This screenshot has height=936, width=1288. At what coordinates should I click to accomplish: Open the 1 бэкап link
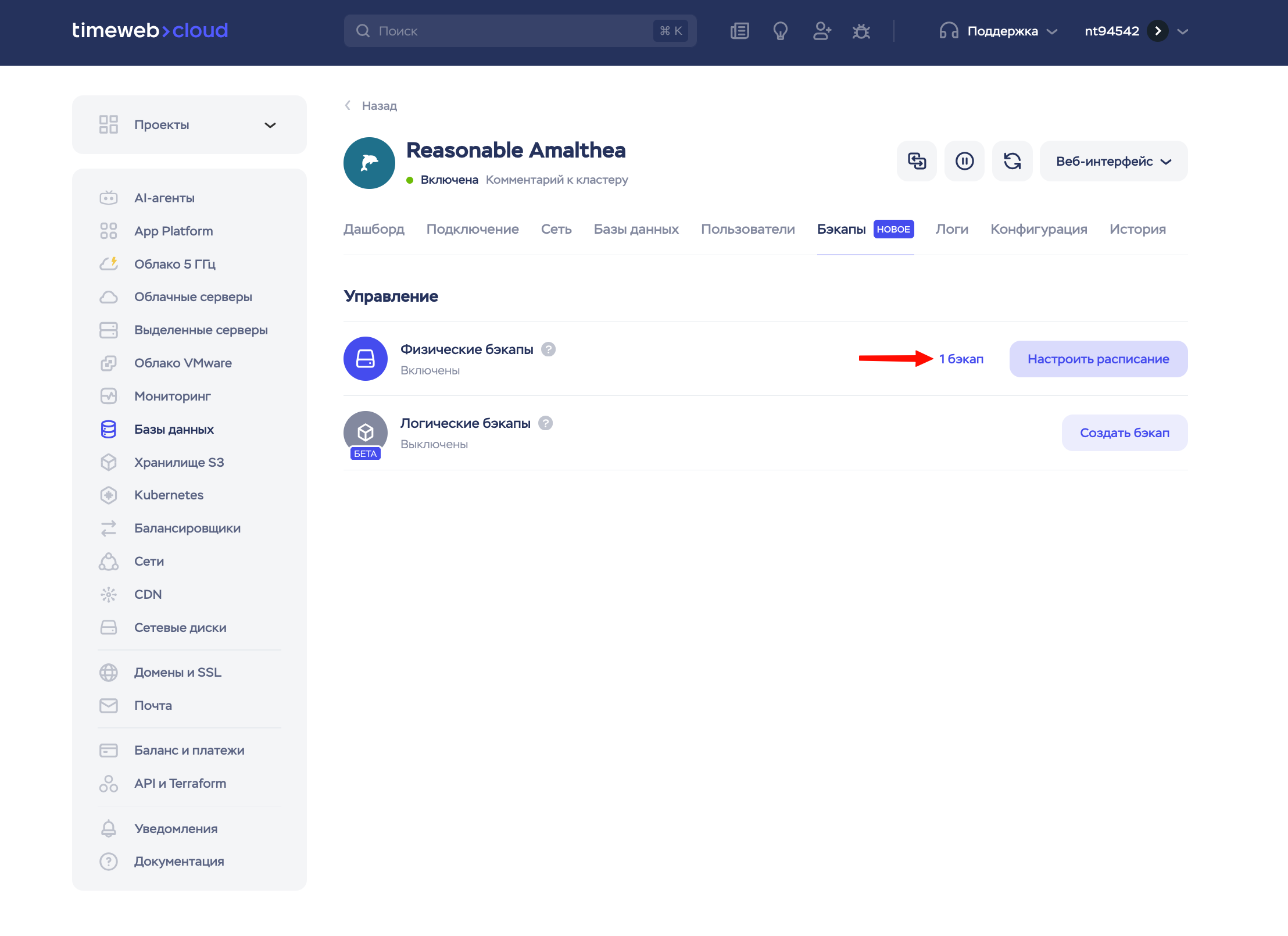[961, 359]
